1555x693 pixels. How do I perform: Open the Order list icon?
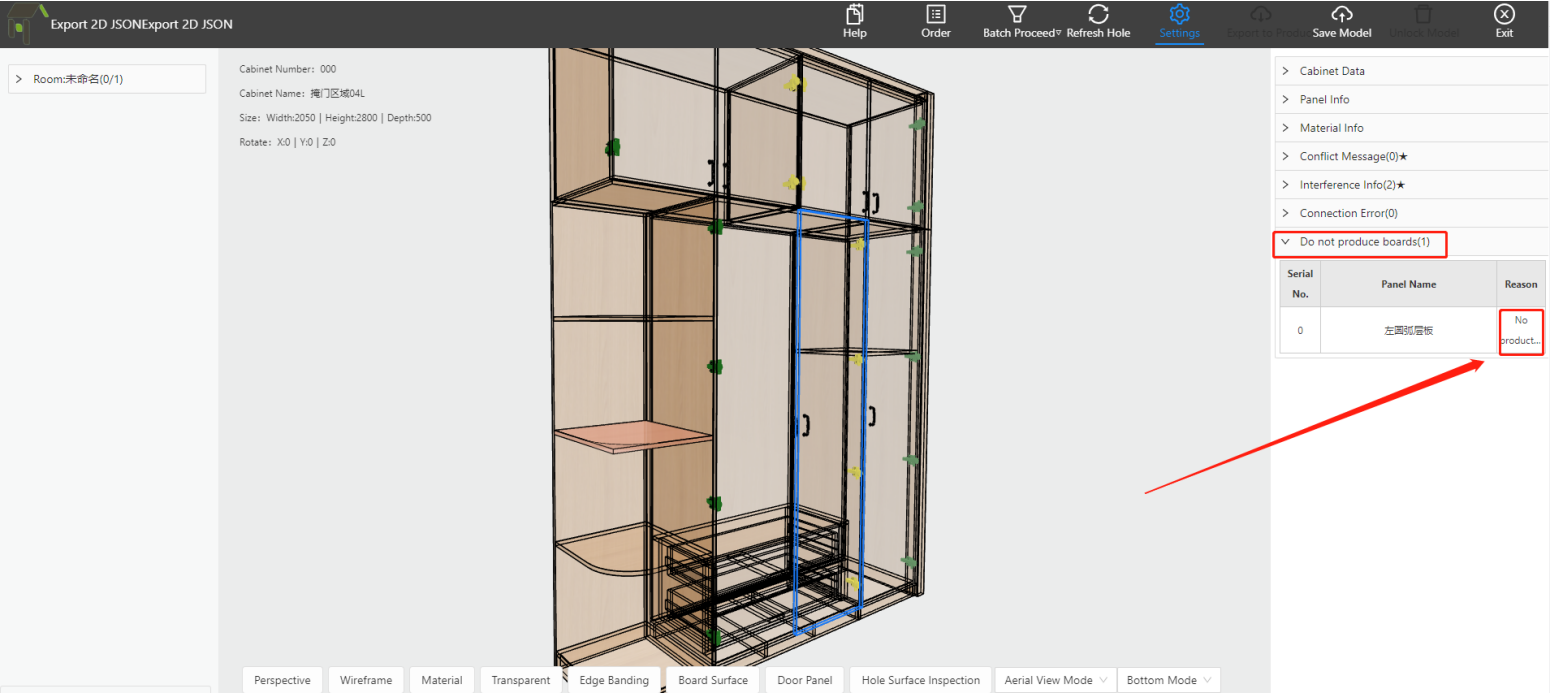coord(936,14)
